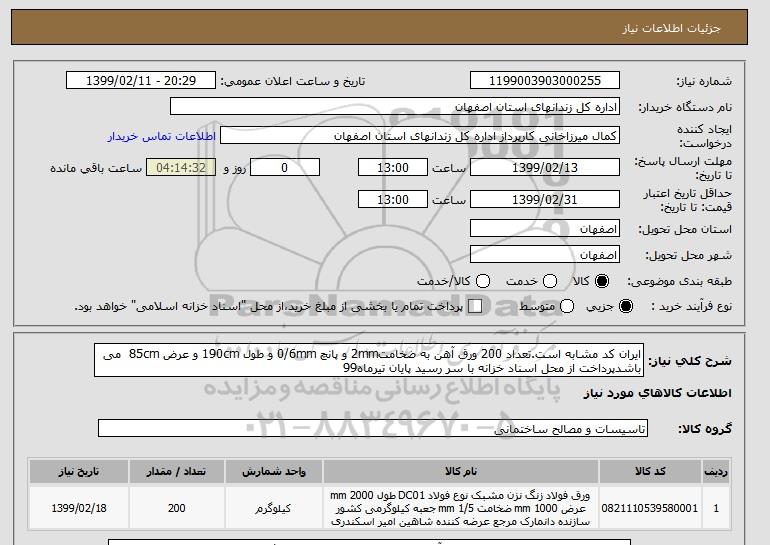Click the response deadline time 13:00 field
The height and width of the screenshot is (545, 770).
(393, 167)
